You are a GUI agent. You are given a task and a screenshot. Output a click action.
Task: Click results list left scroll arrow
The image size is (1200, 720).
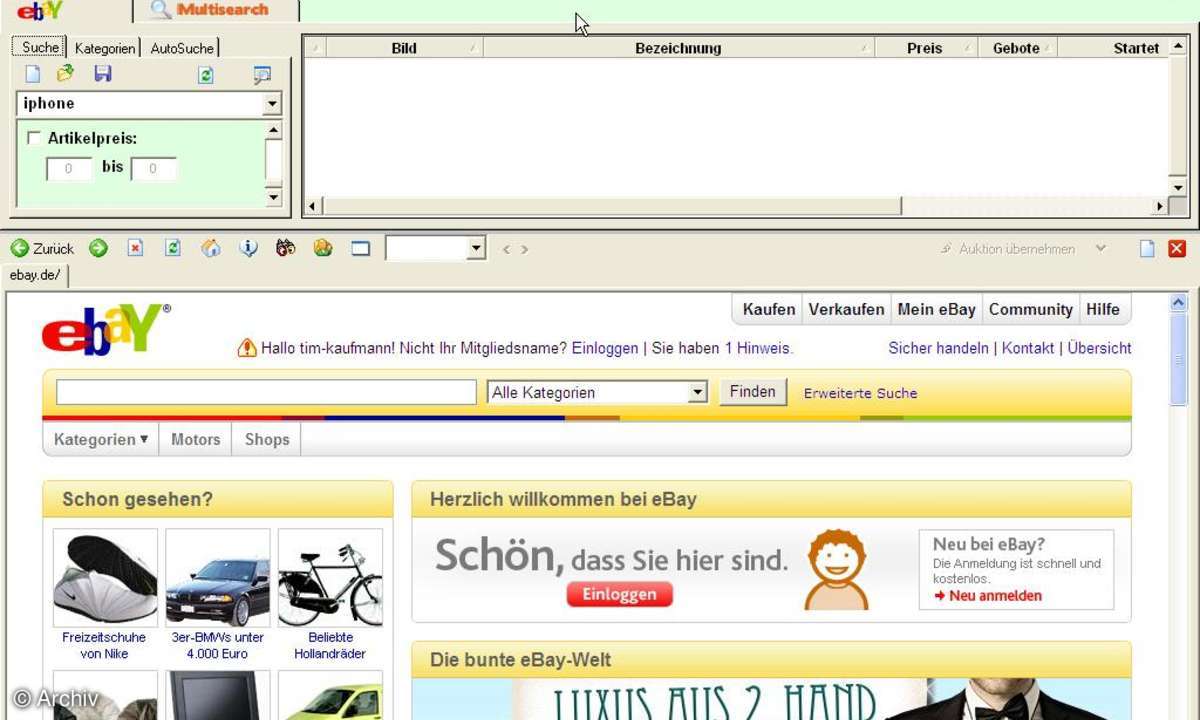(312, 206)
